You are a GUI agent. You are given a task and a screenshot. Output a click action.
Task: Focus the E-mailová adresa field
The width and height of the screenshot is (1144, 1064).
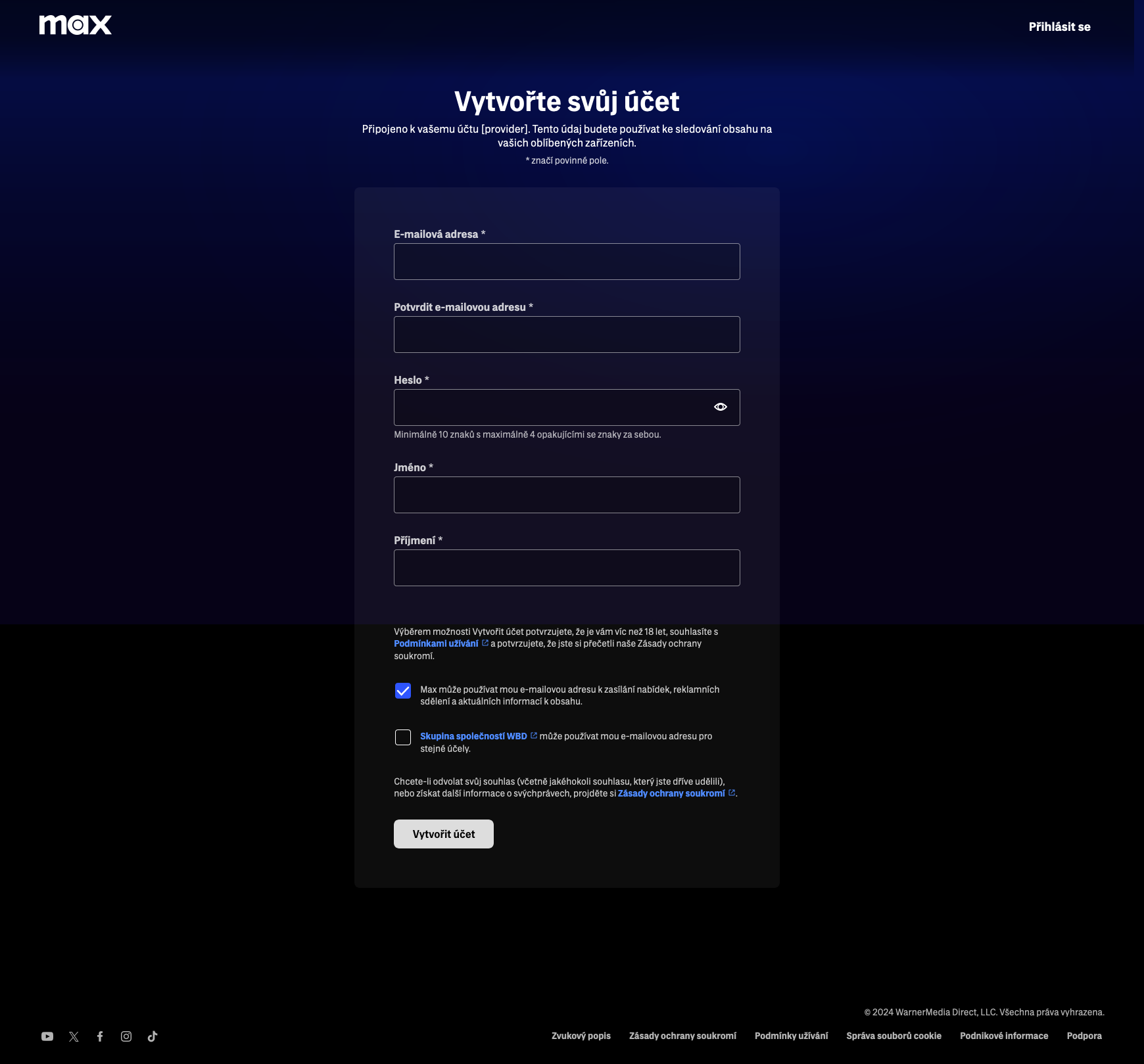(567, 262)
